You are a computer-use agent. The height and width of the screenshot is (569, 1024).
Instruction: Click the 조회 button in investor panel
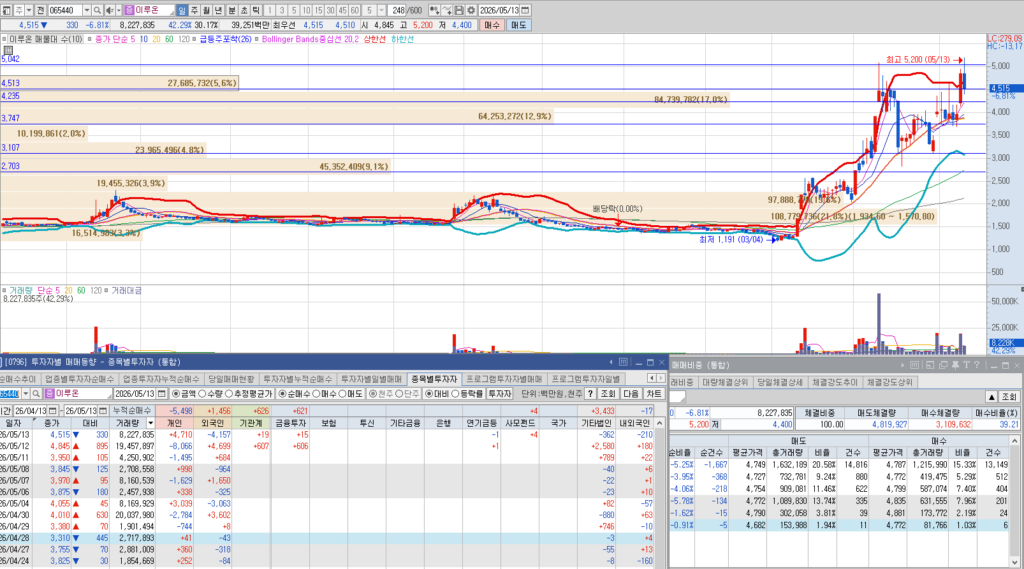pyautogui.click(x=608, y=394)
